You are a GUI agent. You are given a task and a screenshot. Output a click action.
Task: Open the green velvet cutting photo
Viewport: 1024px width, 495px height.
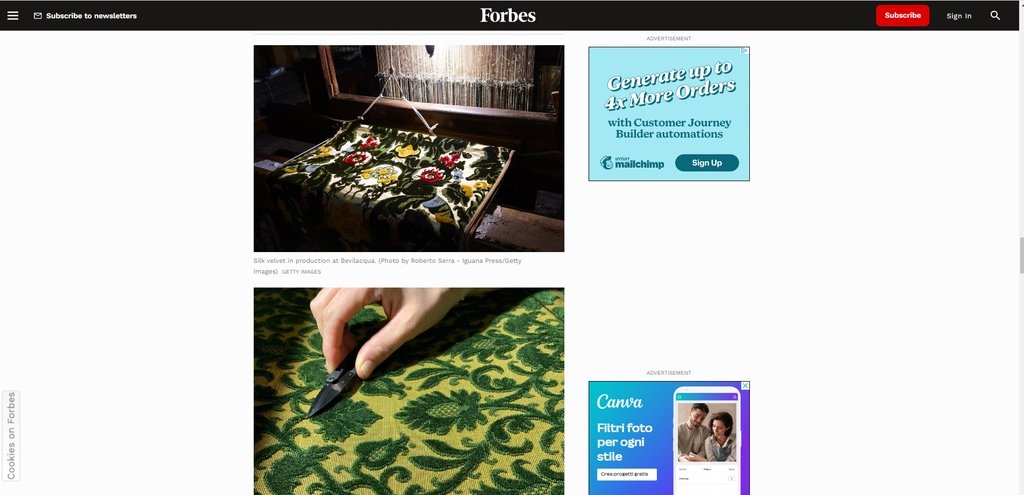pos(409,391)
